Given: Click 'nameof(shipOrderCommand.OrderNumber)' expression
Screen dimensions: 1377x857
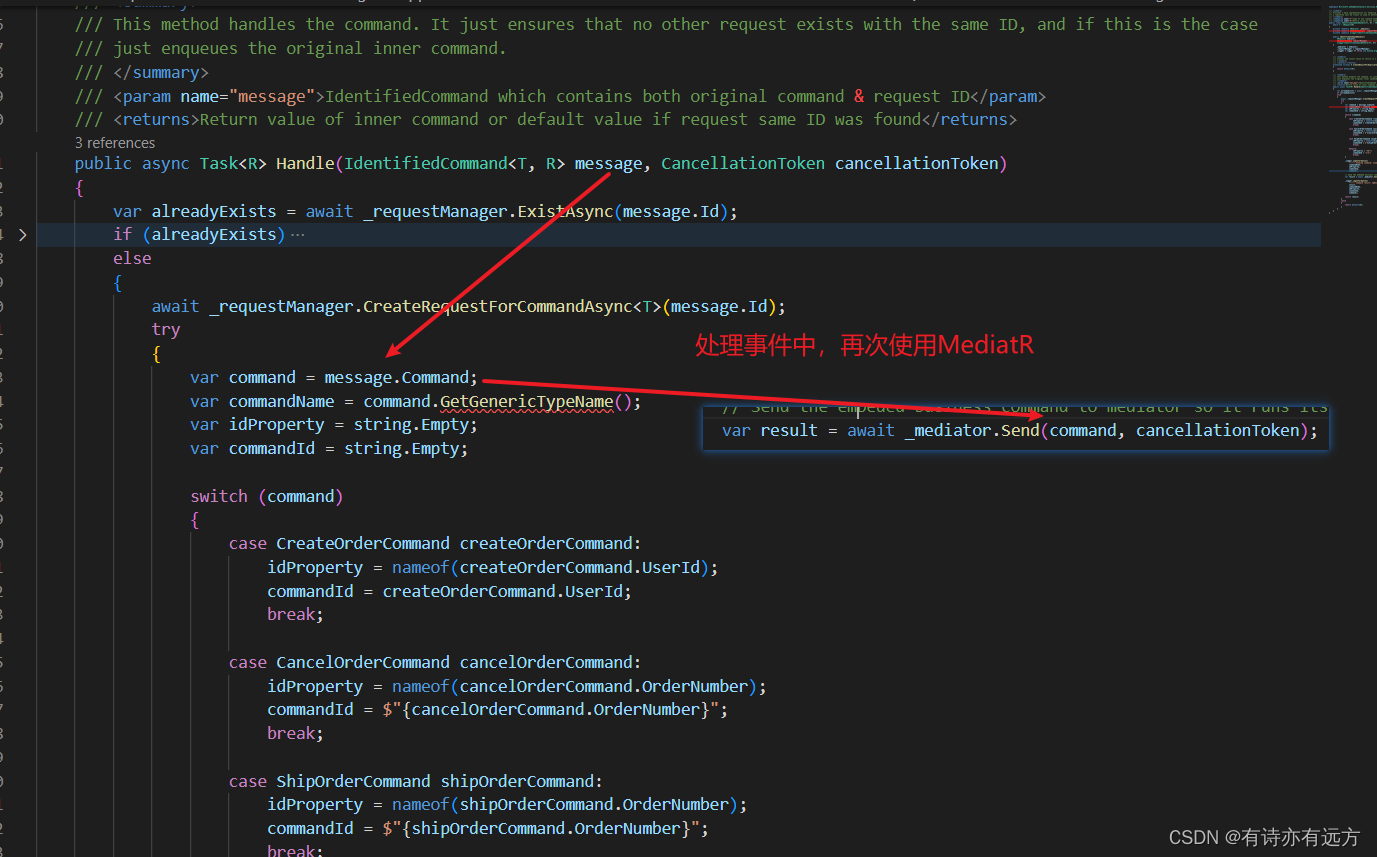Looking at the screenshot, I should click(x=565, y=805).
